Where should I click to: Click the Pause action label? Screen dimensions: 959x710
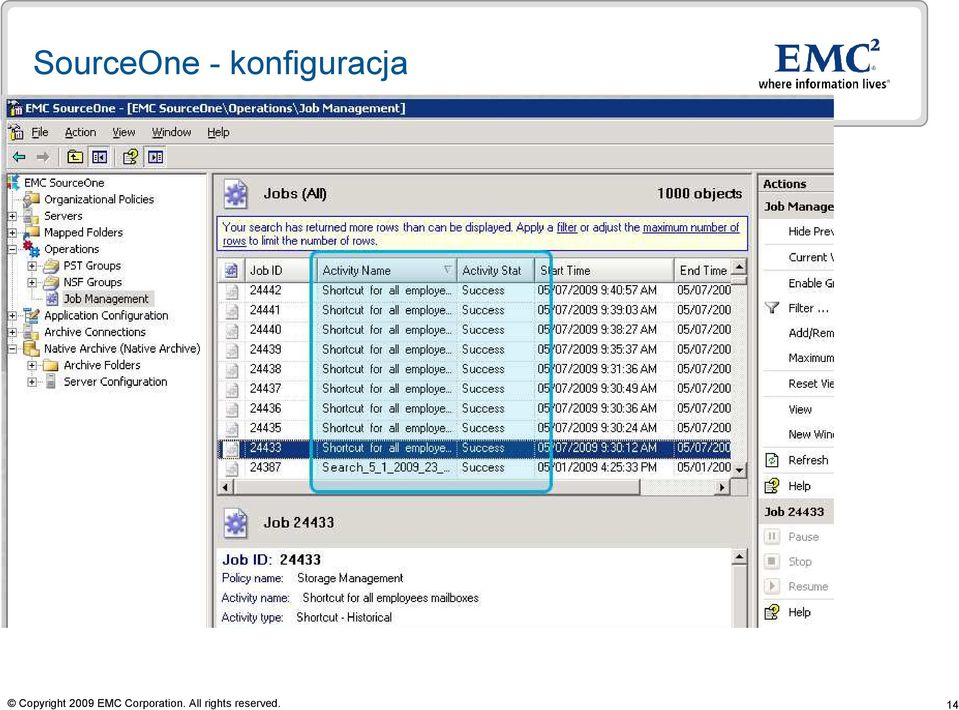(803, 537)
